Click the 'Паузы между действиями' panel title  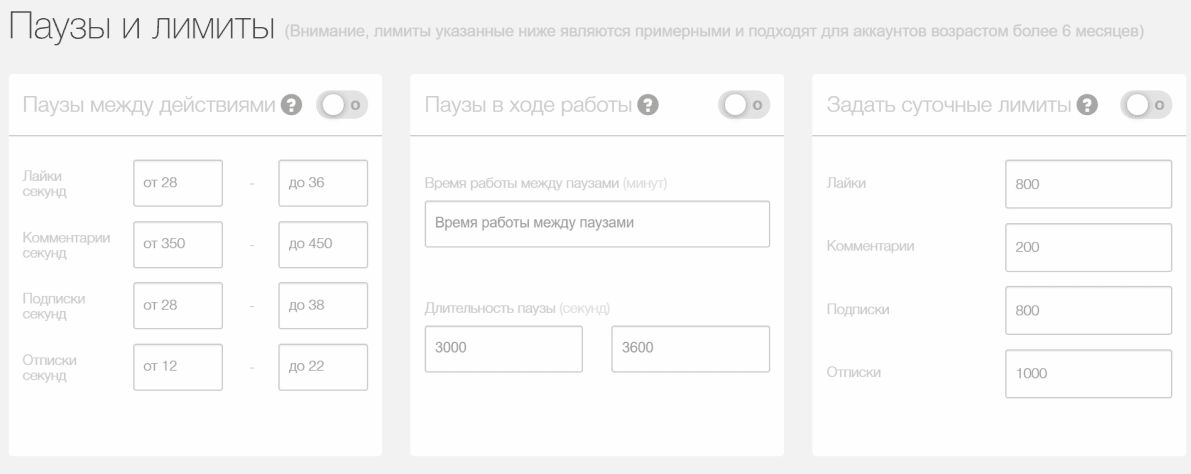(149, 105)
